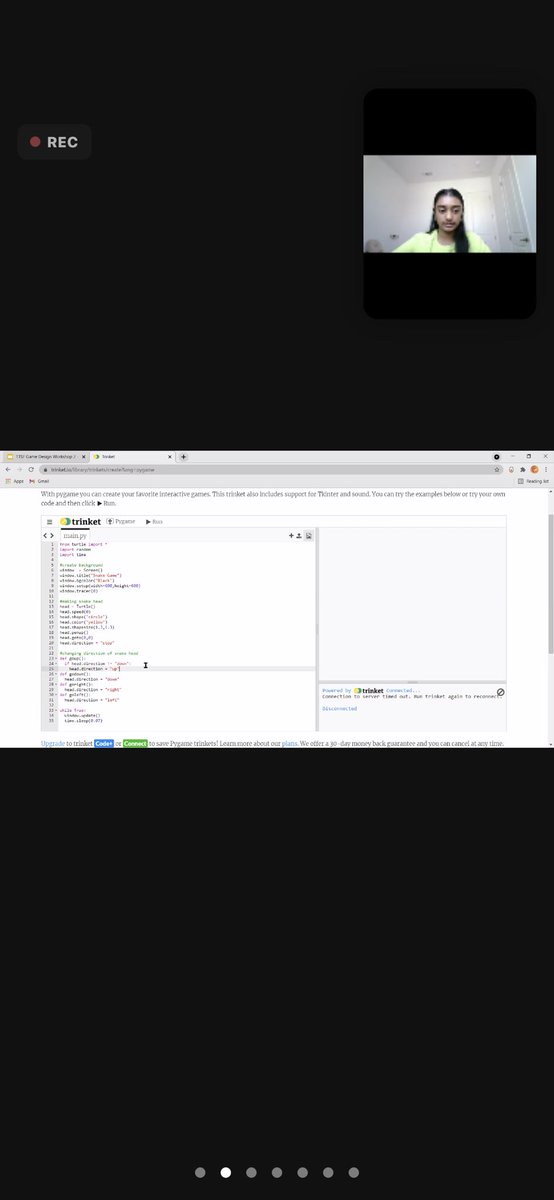Select the fifth slide pagination dot
The image size is (554, 1200).
coord(302,1172)
